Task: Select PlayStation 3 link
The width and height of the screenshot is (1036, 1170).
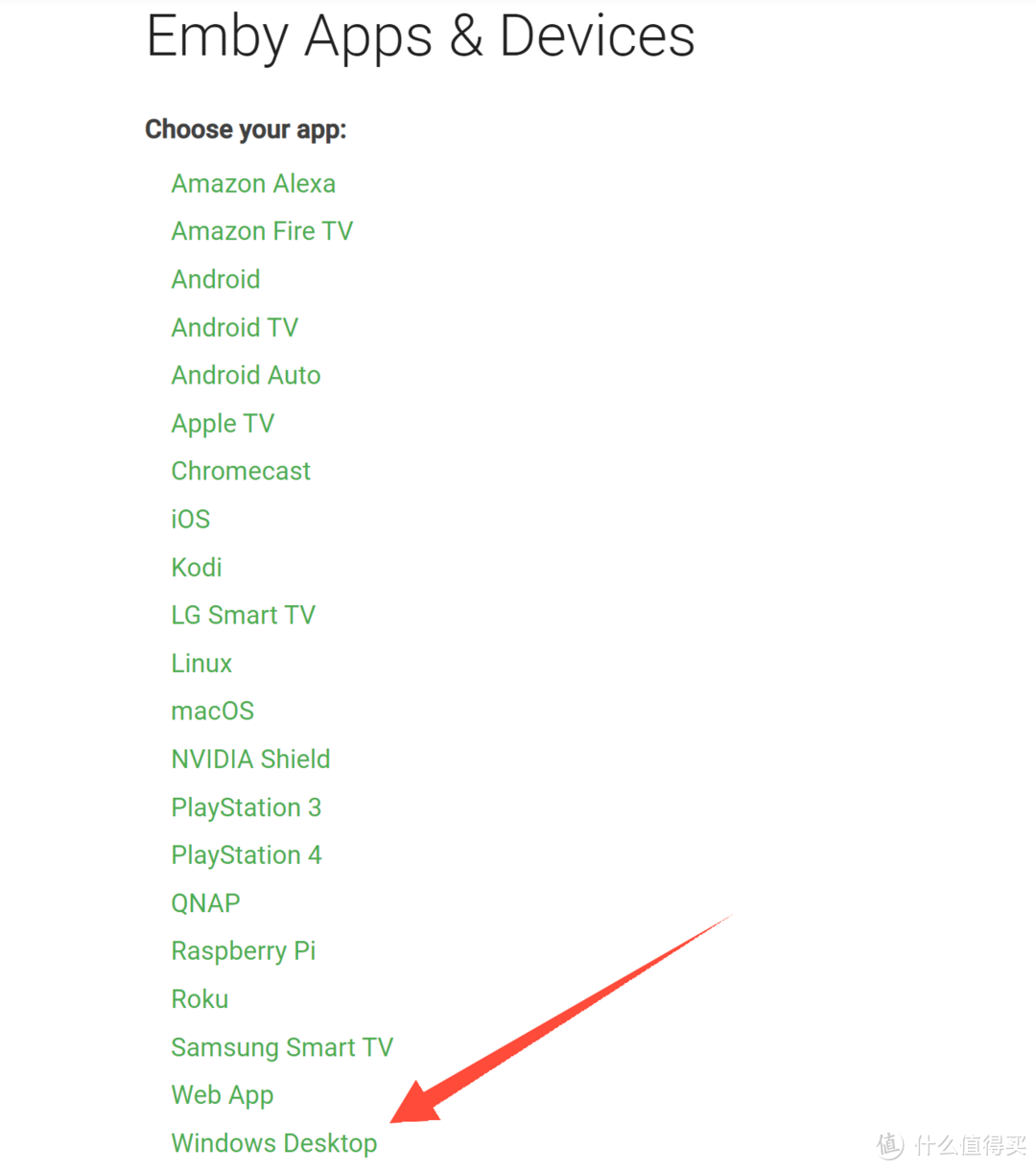Action: click(x=247, y=807)
